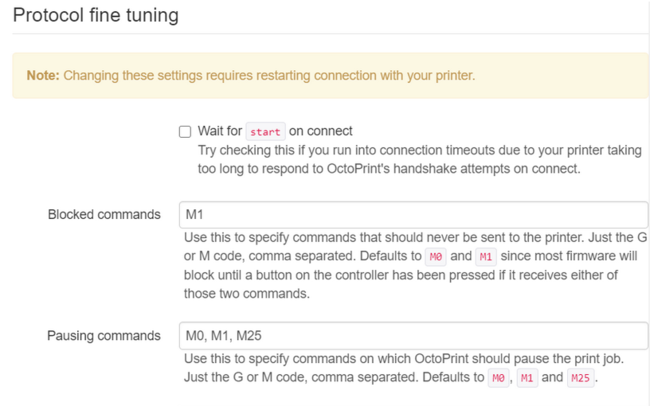Screen dimensions: 650x406
Task: Click the connection timeouts help text
Action: [420, 159]
